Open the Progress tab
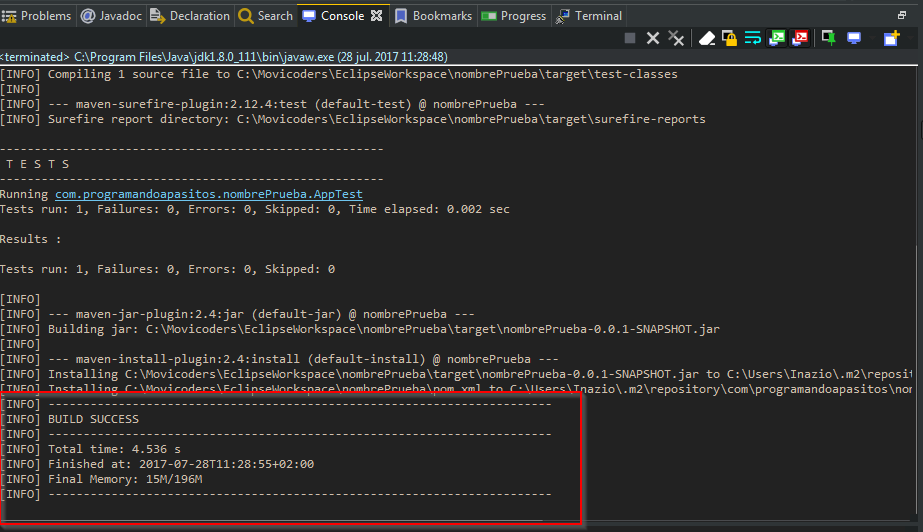Viewport: 923px width, 532px height. pos(514,16)
